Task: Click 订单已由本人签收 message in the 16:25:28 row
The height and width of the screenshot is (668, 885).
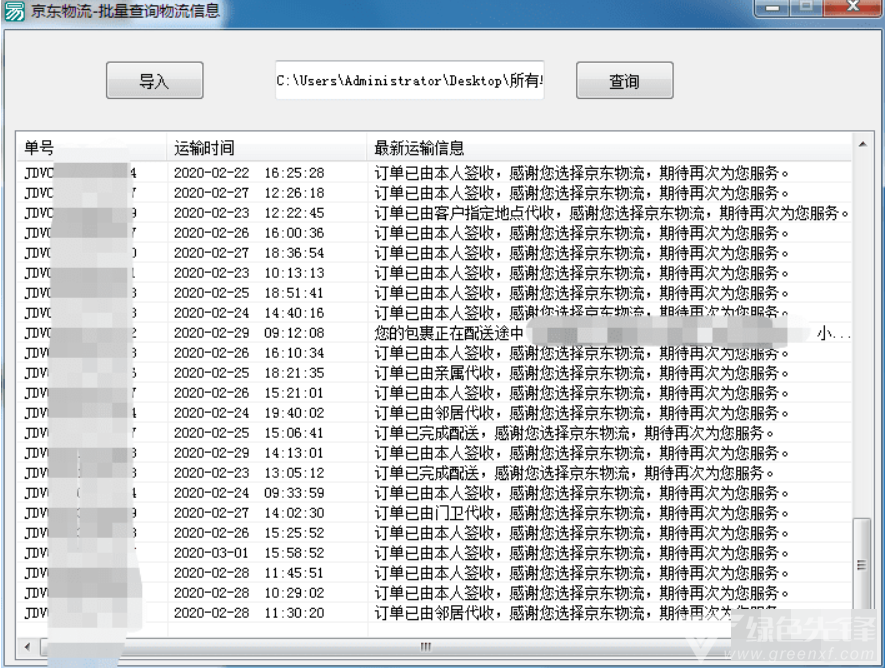Action: 581,173
